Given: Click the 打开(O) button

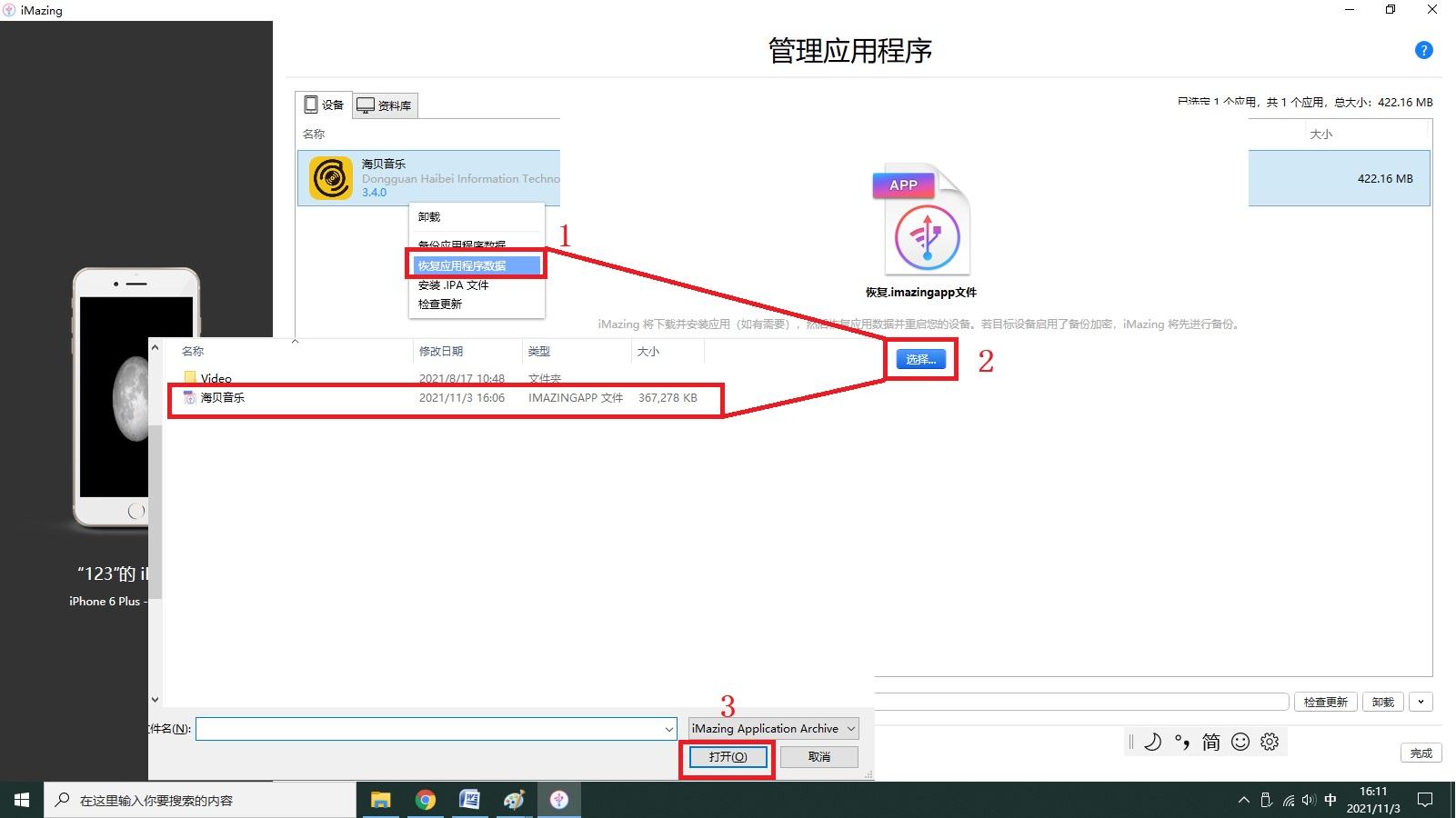Looking at the screenshot, I should [x=728, y=757].
